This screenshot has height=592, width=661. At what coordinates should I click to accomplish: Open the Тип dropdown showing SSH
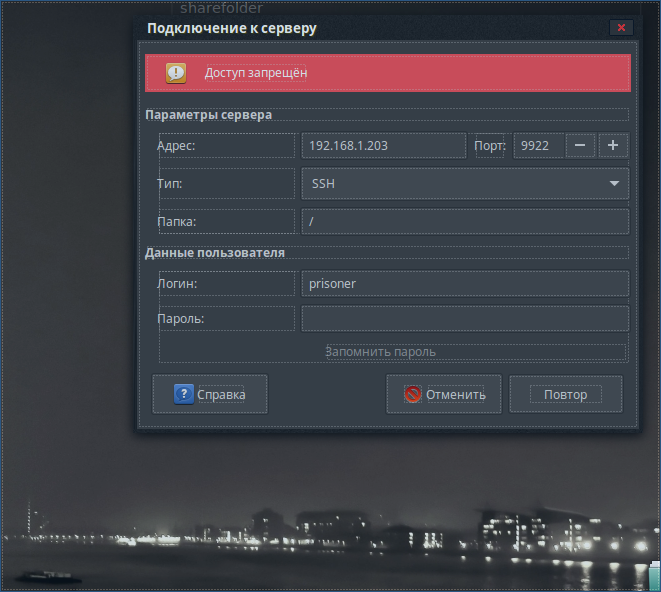(x=464, y=184)
